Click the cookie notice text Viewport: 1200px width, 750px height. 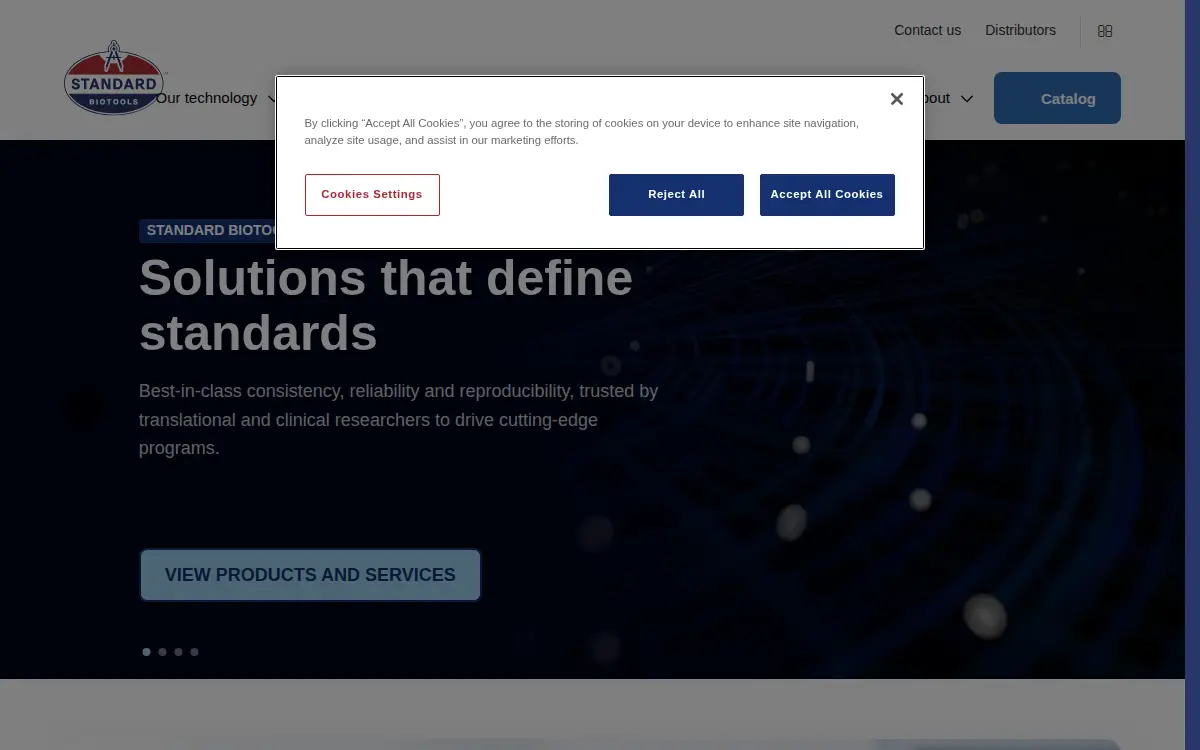[581, 131]
